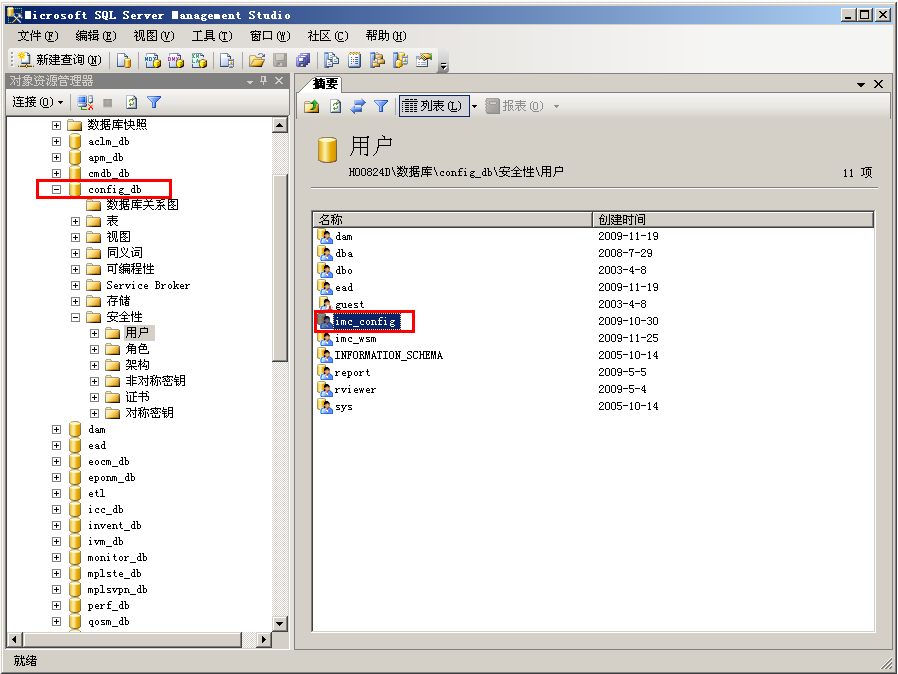Open the main toolbar options overflow arrow

443,64
